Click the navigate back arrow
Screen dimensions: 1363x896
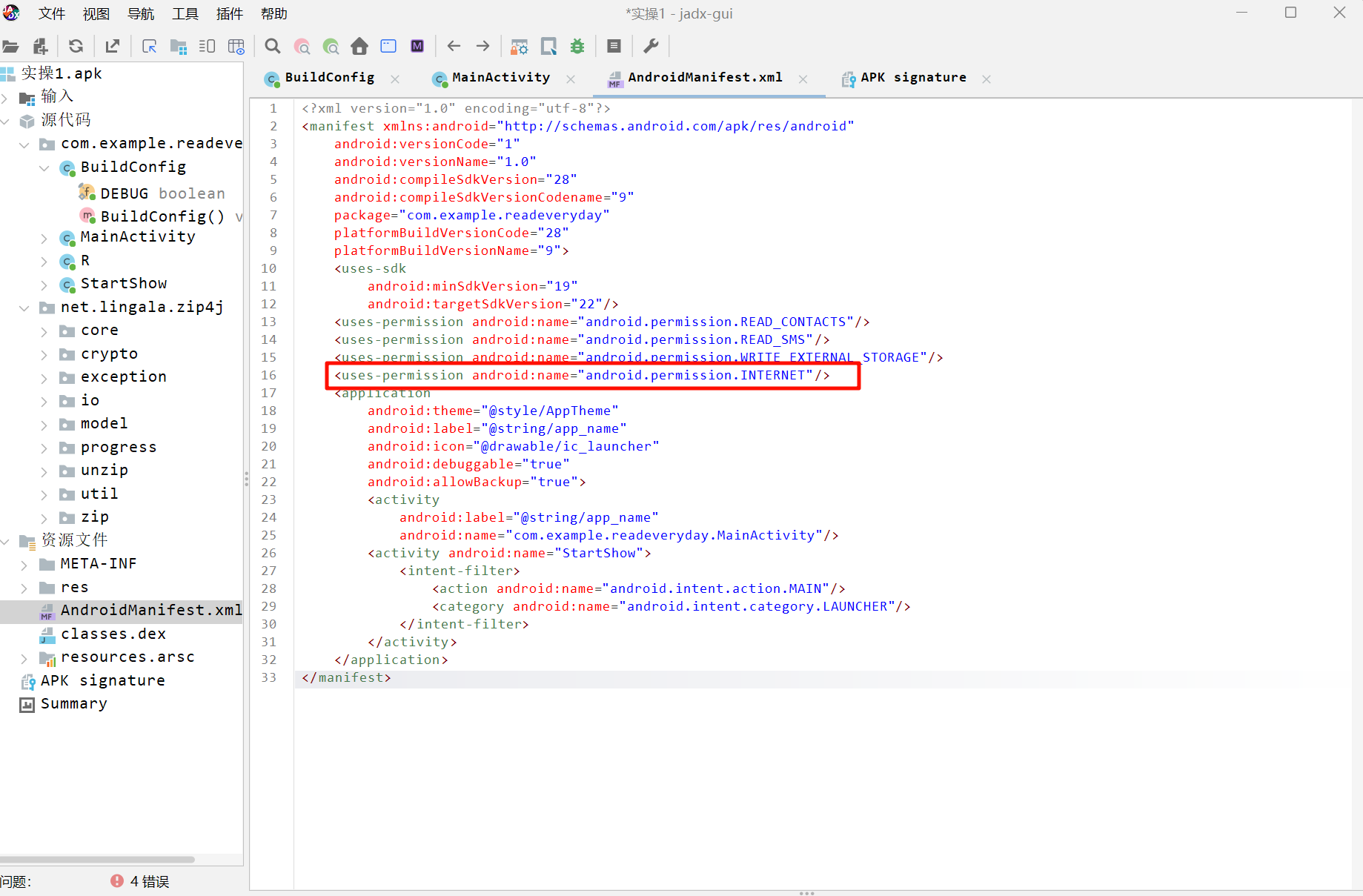pos(454,47)
